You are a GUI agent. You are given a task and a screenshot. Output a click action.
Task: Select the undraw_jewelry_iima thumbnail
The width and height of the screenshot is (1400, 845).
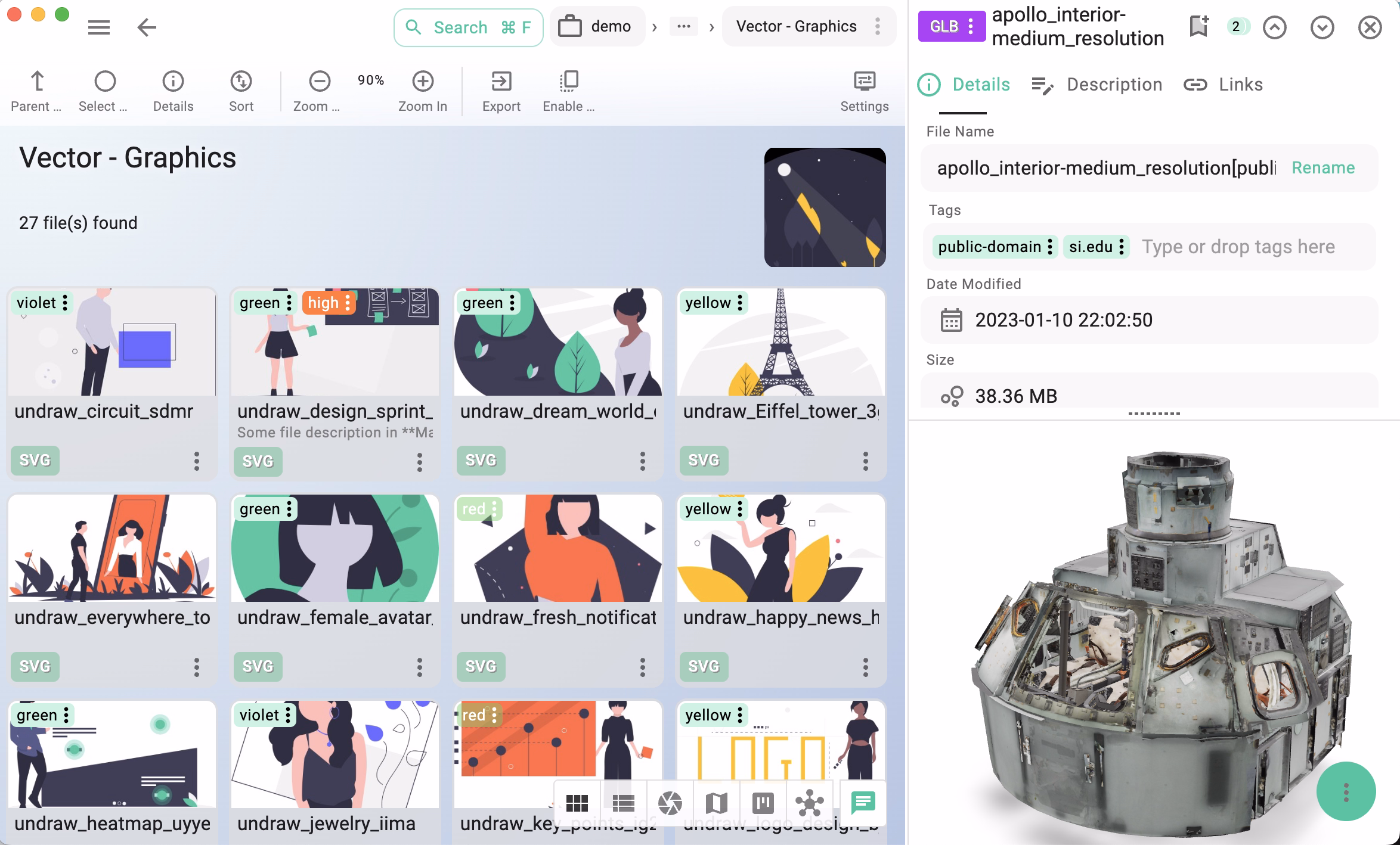335,754
